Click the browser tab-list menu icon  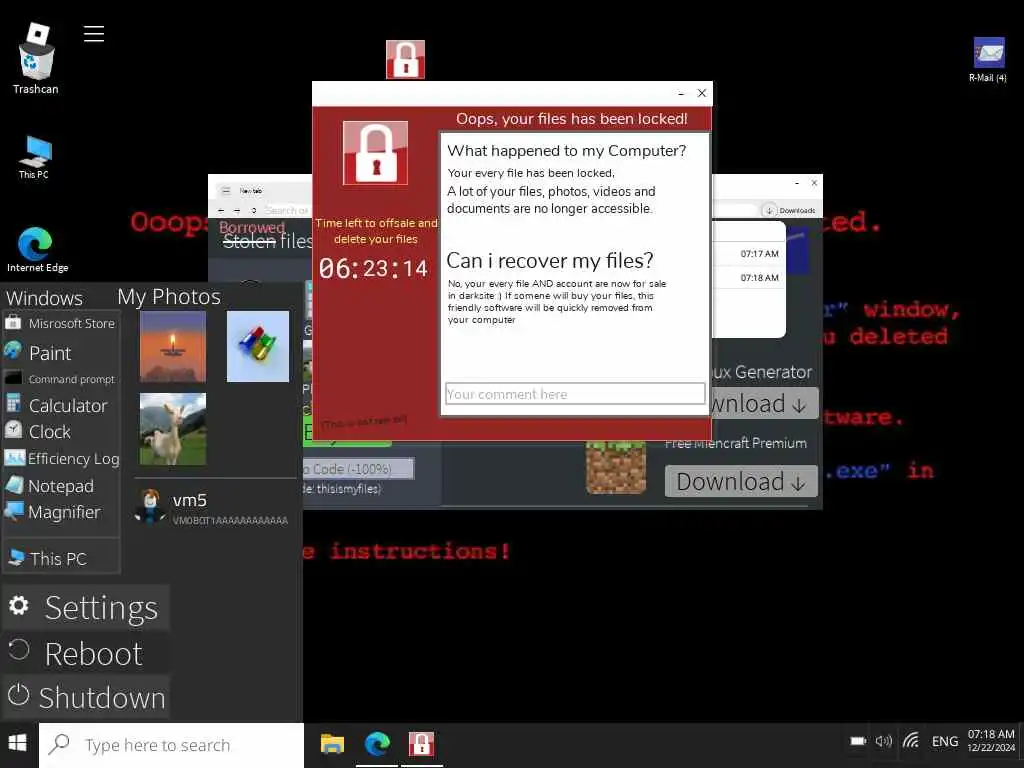226,191
